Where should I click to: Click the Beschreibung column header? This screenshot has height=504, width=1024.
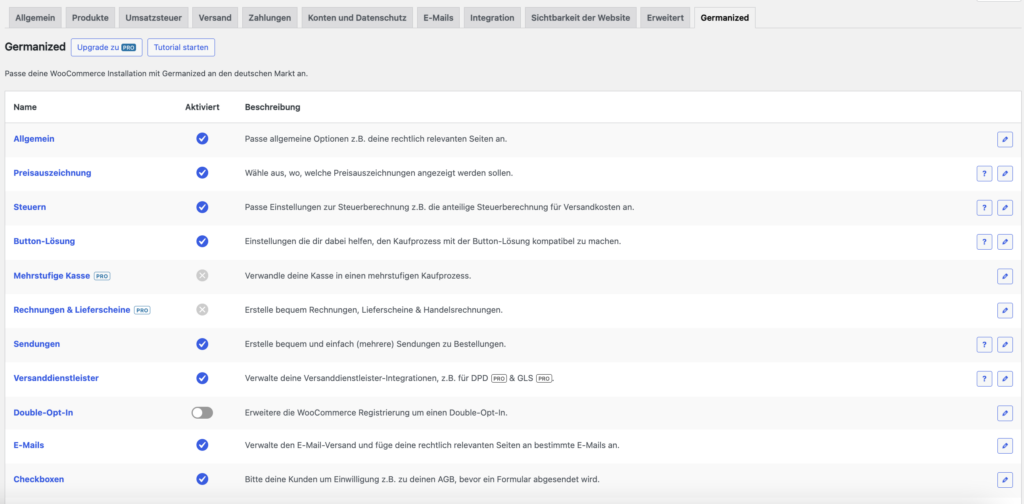point(272,106)
